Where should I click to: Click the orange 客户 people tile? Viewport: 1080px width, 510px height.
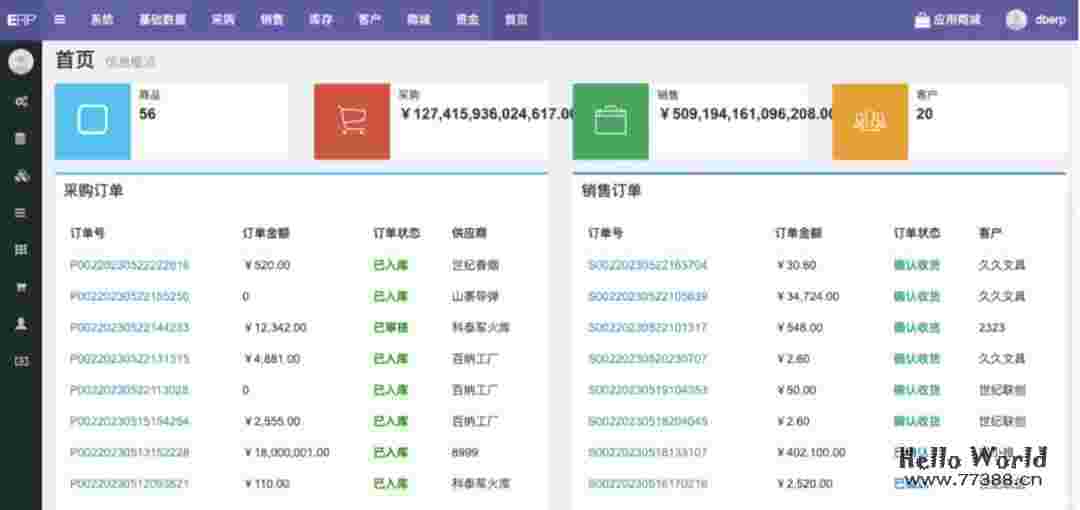point(870,121)
